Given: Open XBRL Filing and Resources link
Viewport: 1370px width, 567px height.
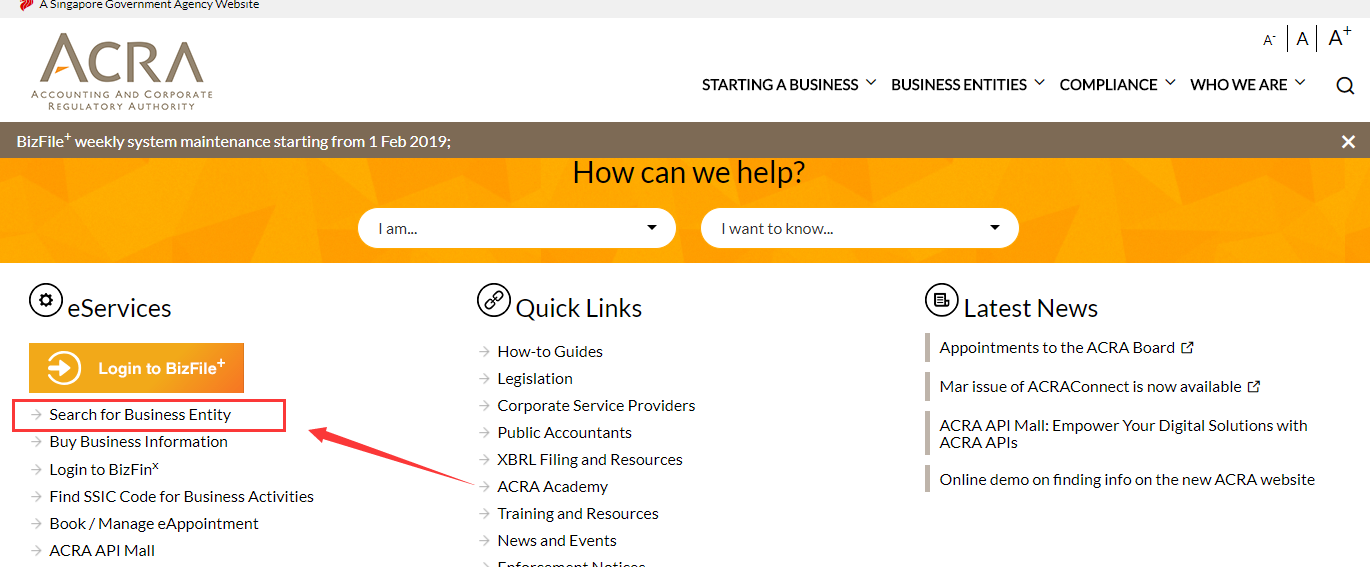Looking at the screenshot, I should pos(589,460).
